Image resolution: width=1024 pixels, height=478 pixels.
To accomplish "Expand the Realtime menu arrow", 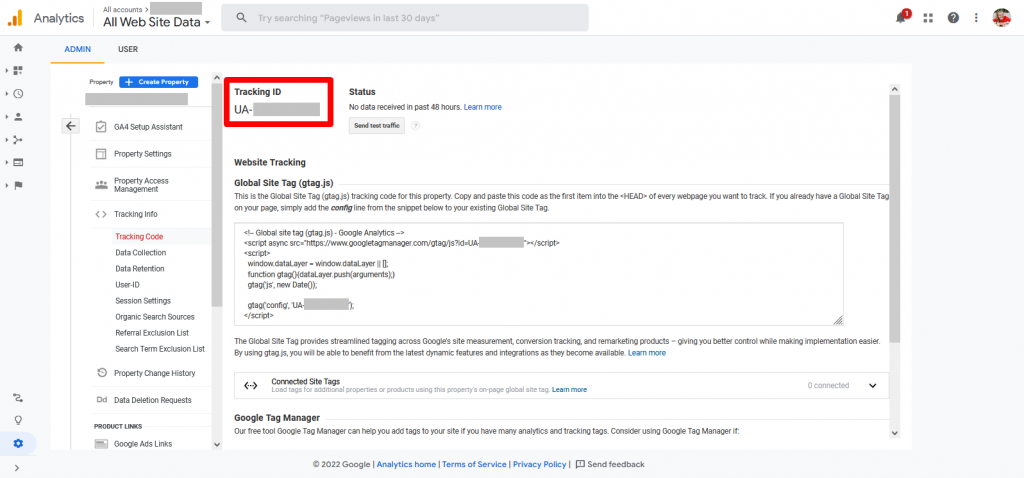I will tap(7, 93).
